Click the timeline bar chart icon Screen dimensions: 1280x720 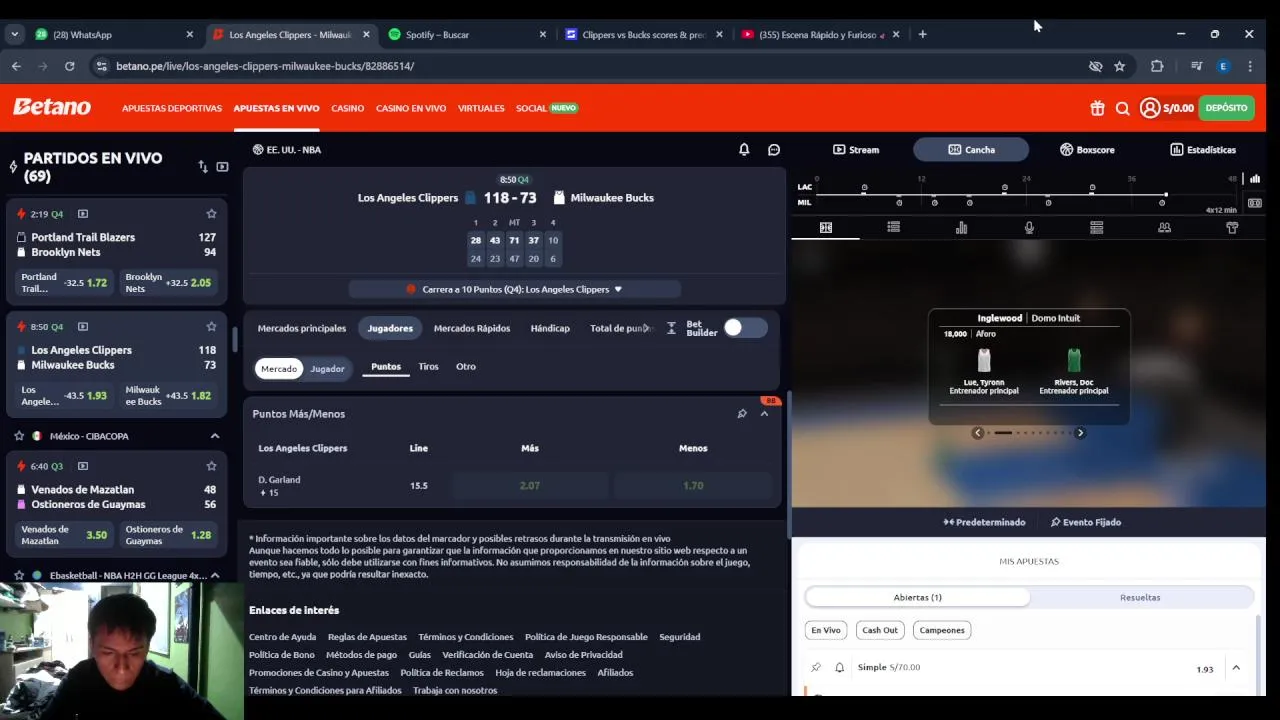1255,179
